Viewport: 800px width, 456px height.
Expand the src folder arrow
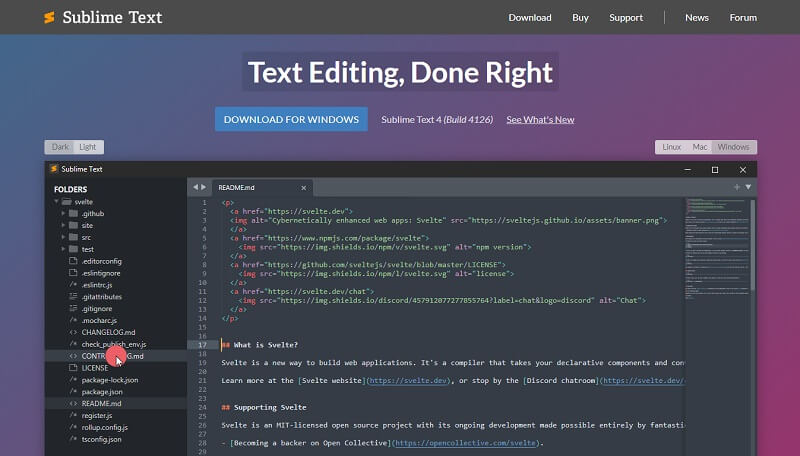(63, 237)
